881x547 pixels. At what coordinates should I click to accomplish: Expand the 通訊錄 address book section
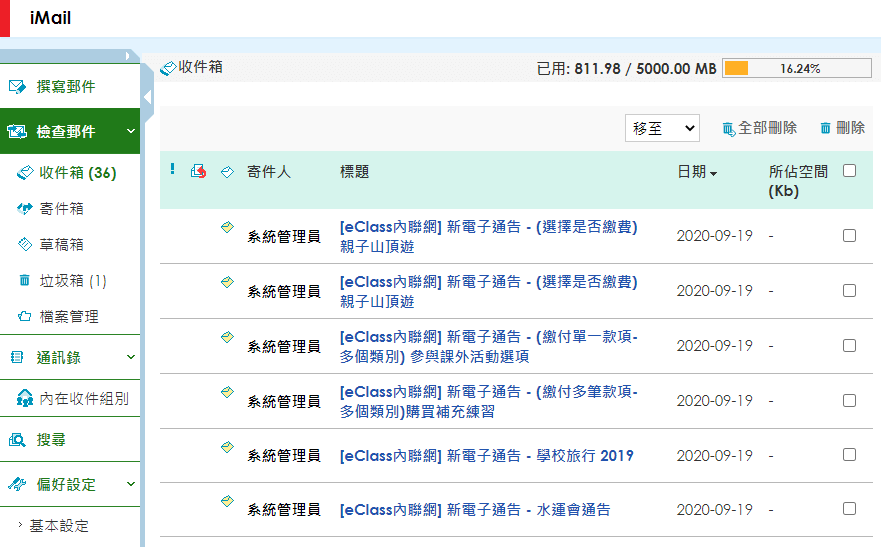(x=131, y=357)
